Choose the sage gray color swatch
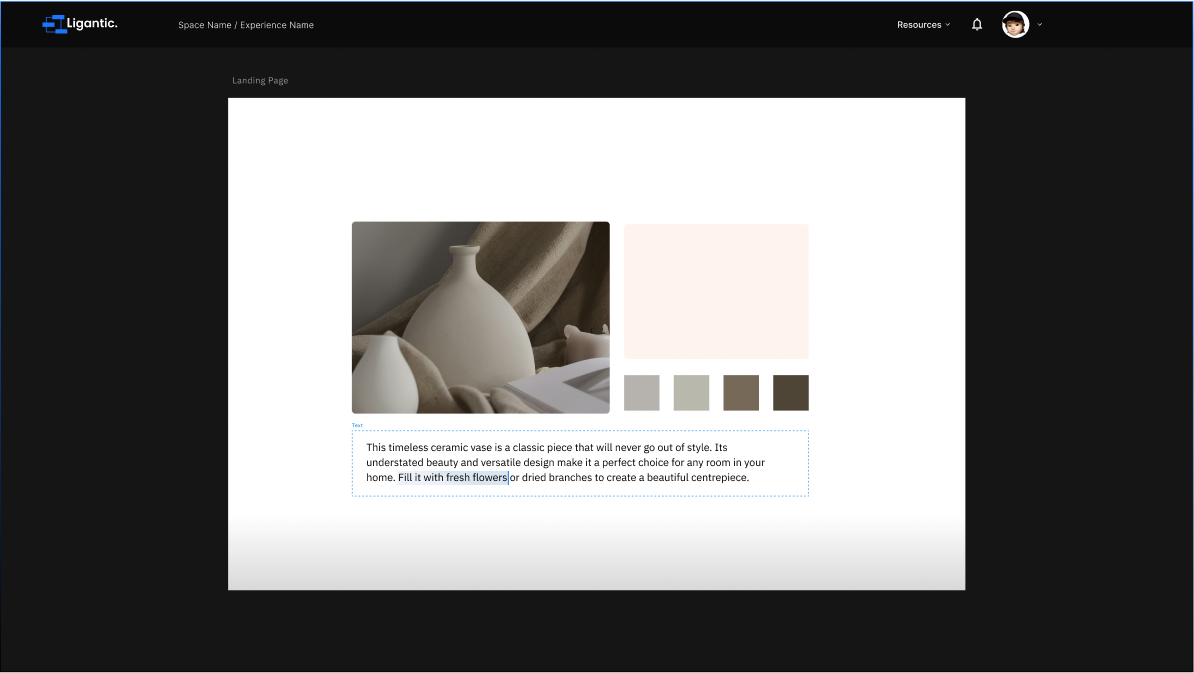Viewport: 1194px width, 673px height. click(691, 393)
